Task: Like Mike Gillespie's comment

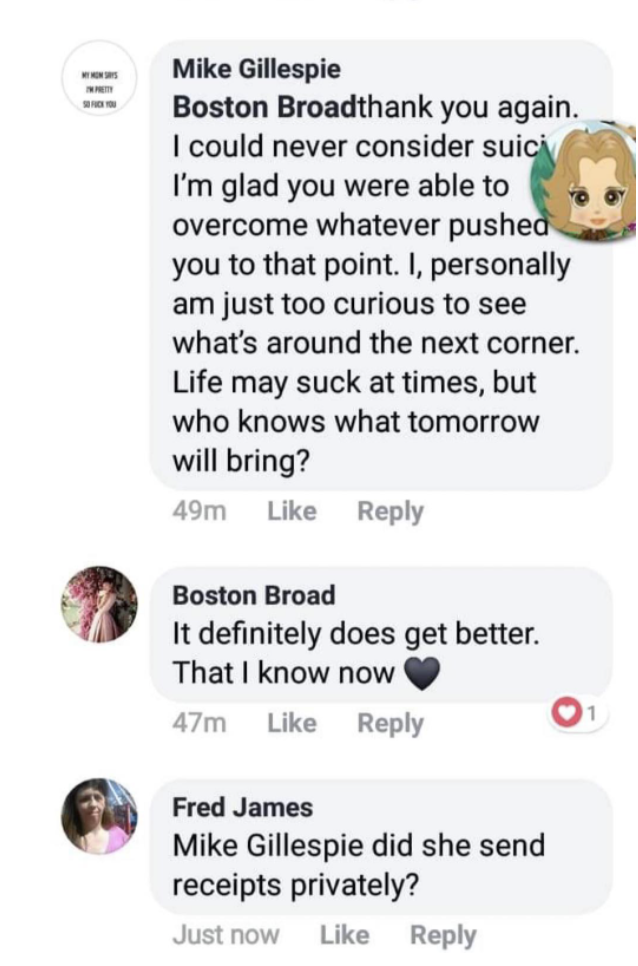Action: (292, 511)
